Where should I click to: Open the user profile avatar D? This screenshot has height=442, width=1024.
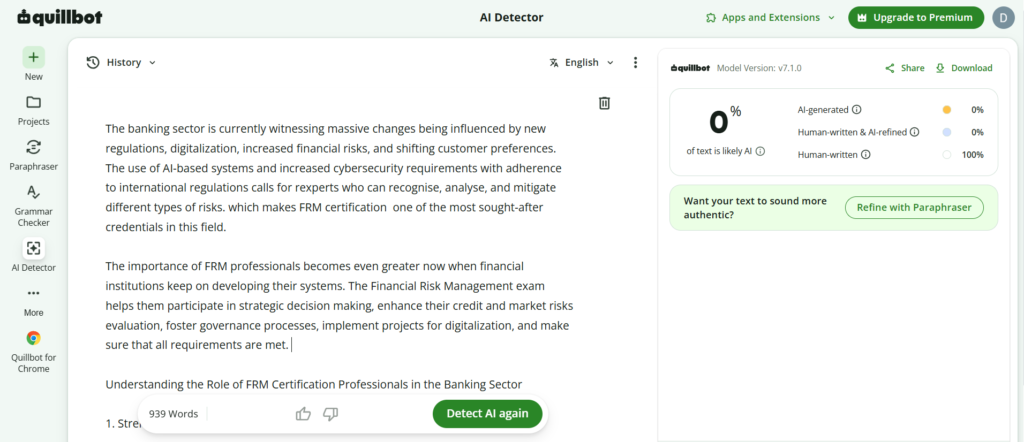(x=1003, y=18)
